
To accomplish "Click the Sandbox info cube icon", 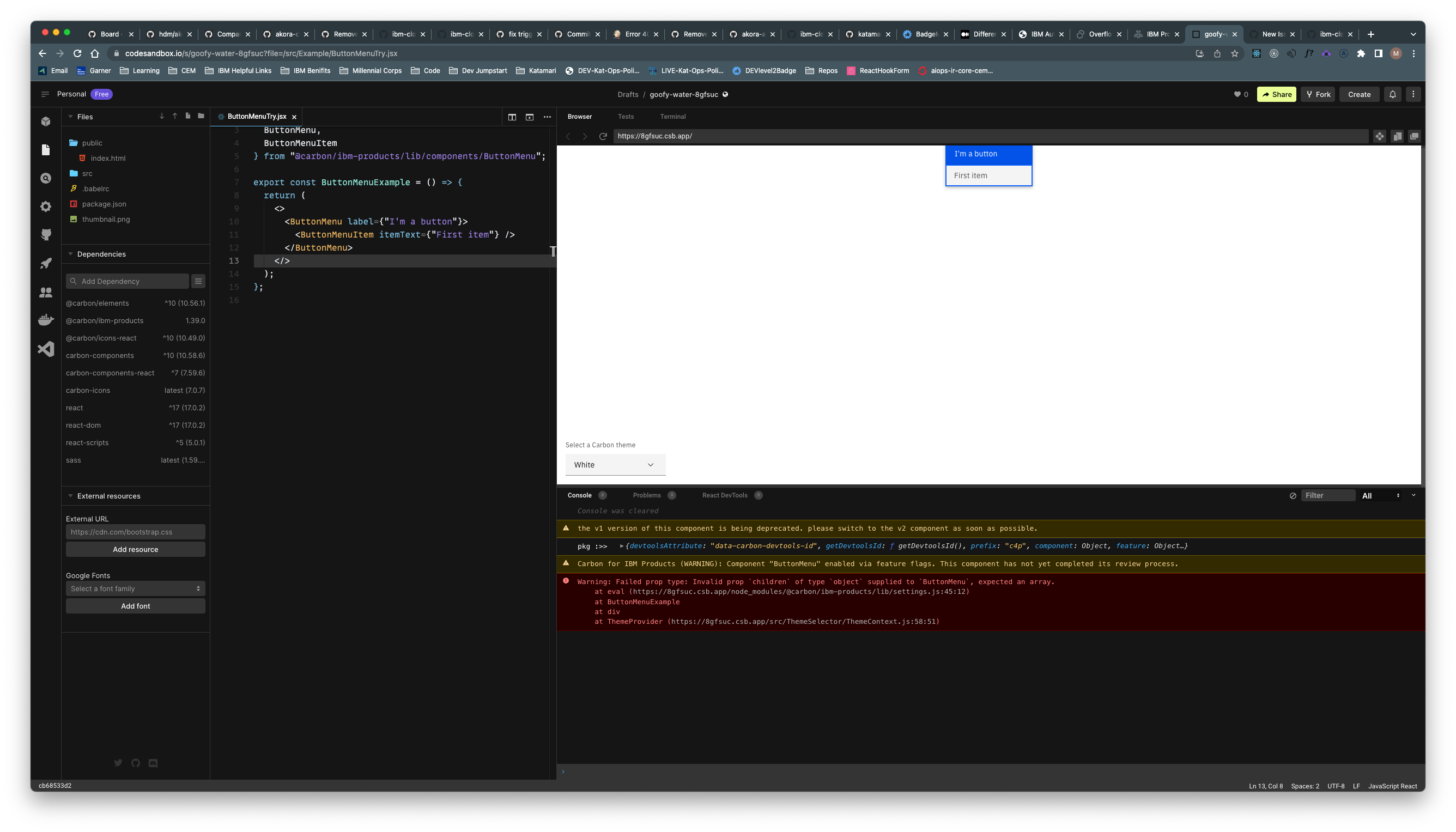I will [45, 120].
